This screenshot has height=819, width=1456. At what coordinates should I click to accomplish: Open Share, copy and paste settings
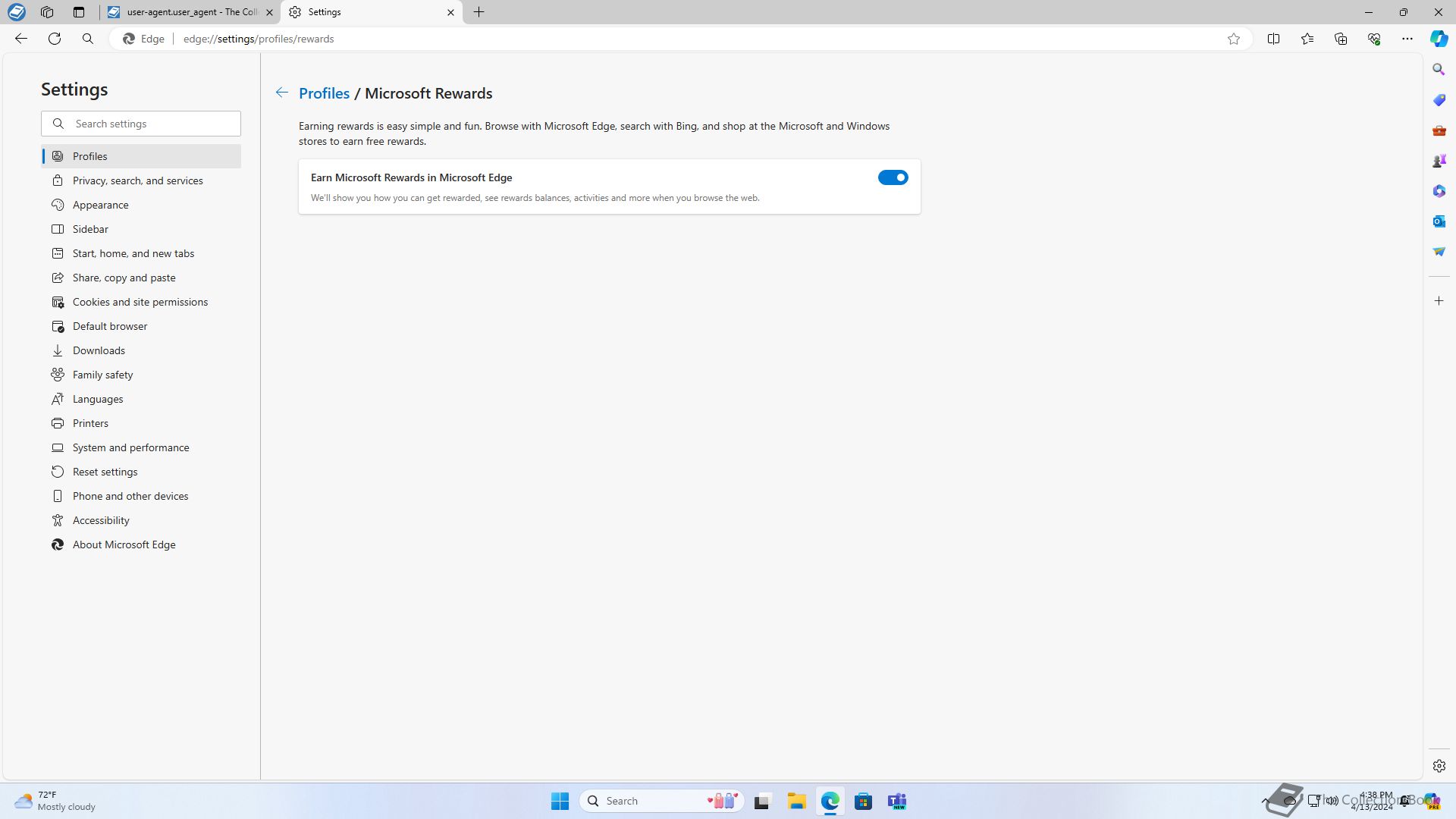[x=141, y=278]
